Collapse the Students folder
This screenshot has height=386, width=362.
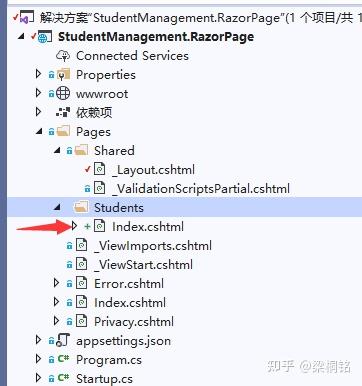coord(57,208)
